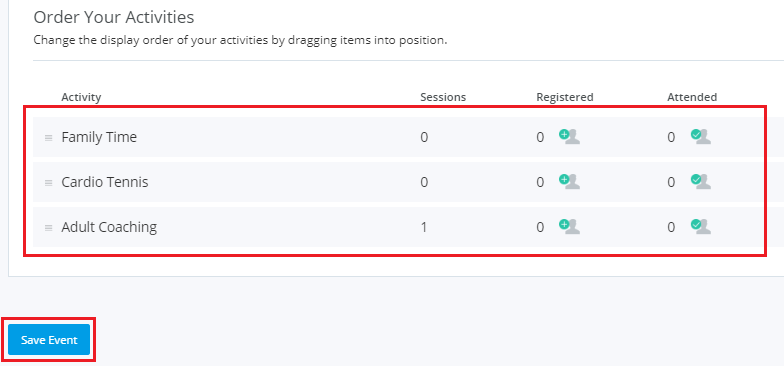Open attended checkmark icon for Family Time

(x=701, y=136)
